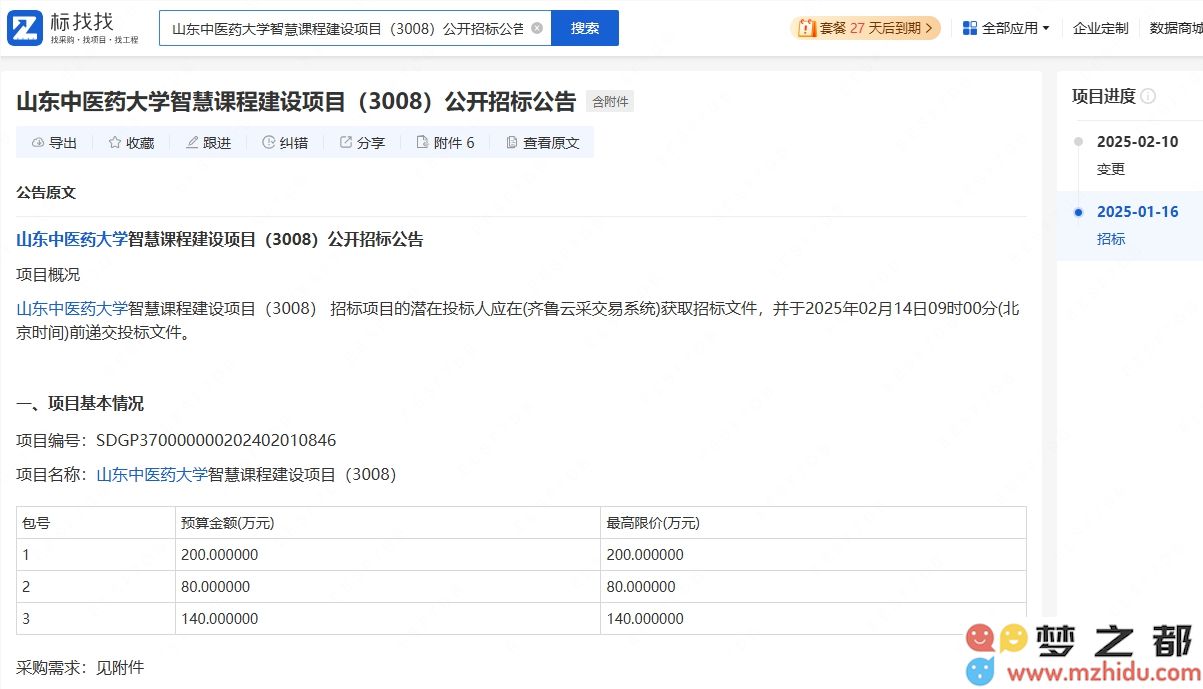Click package 2 maximum price 80.000000
The width and height of the screenshot is (1203, 689).
(641, 587)
